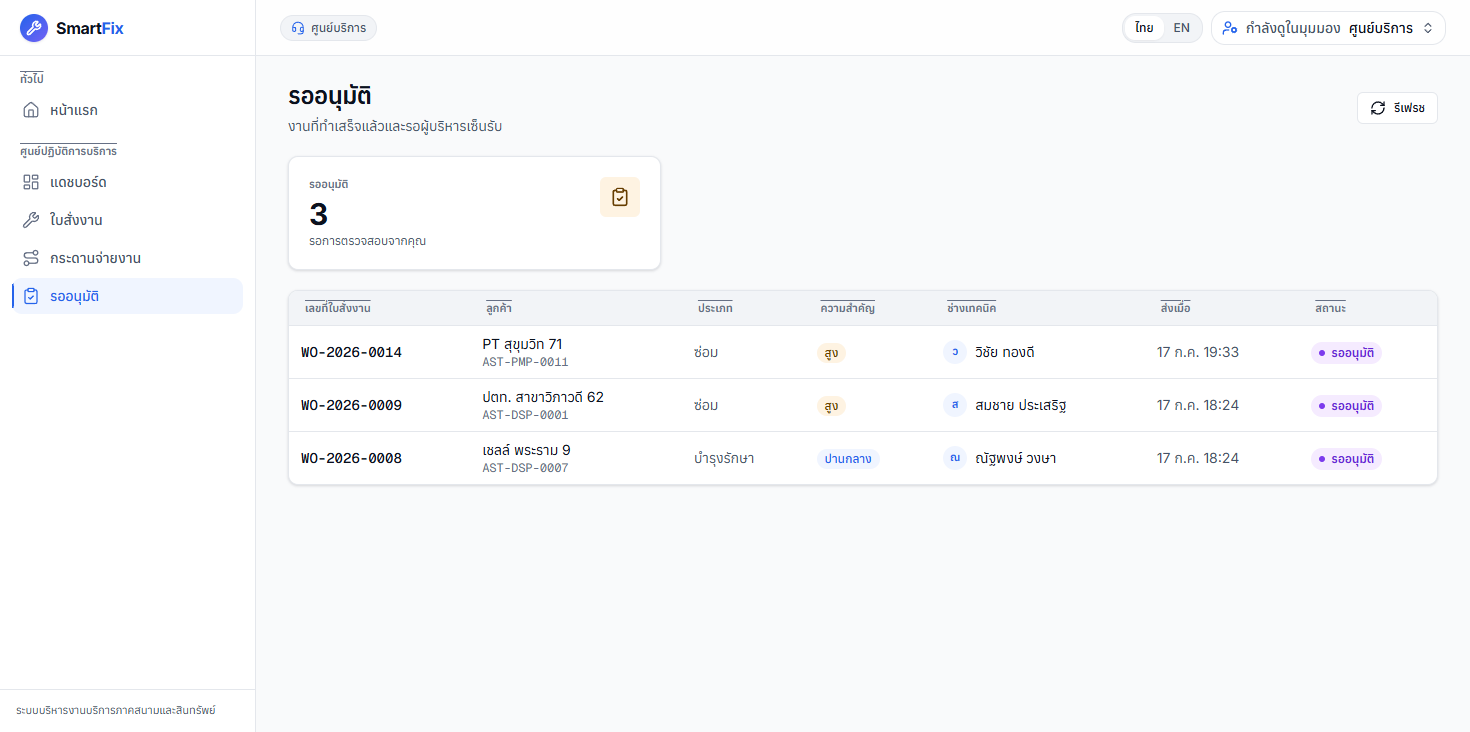Click the SmartFix brand name link

click(90, 28)
